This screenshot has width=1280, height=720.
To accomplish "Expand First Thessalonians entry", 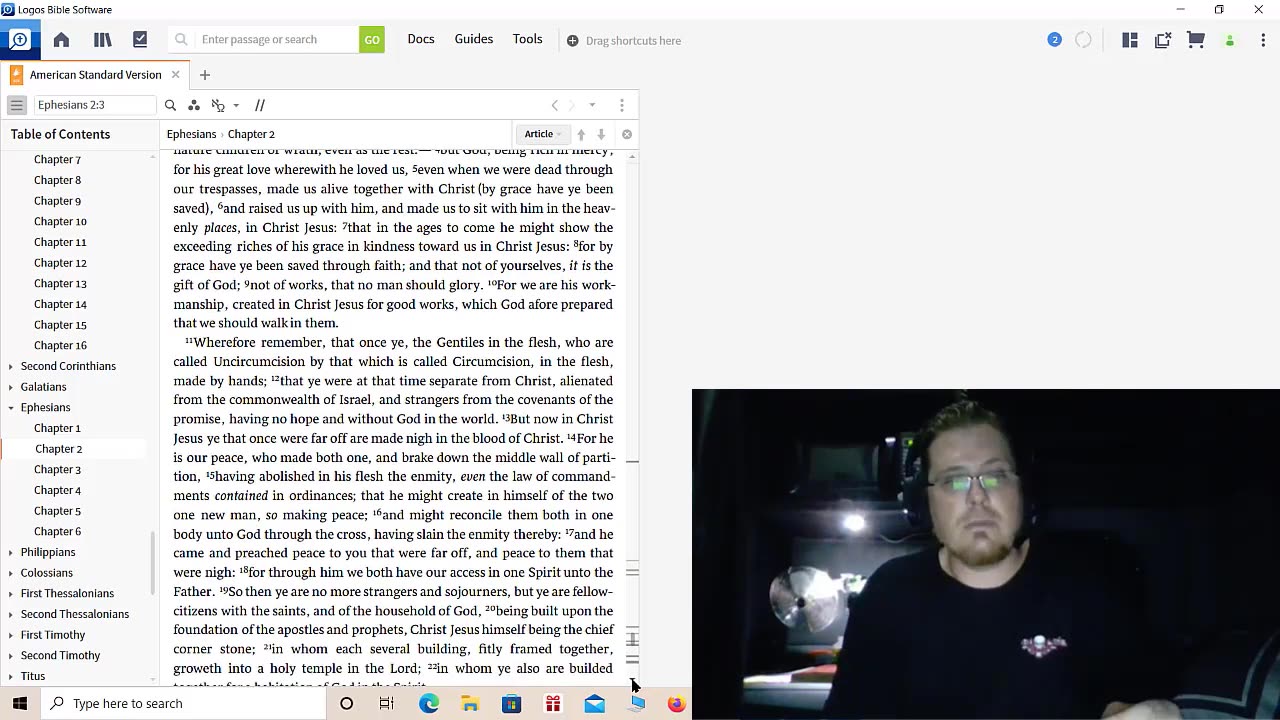I will coord(11,593).
